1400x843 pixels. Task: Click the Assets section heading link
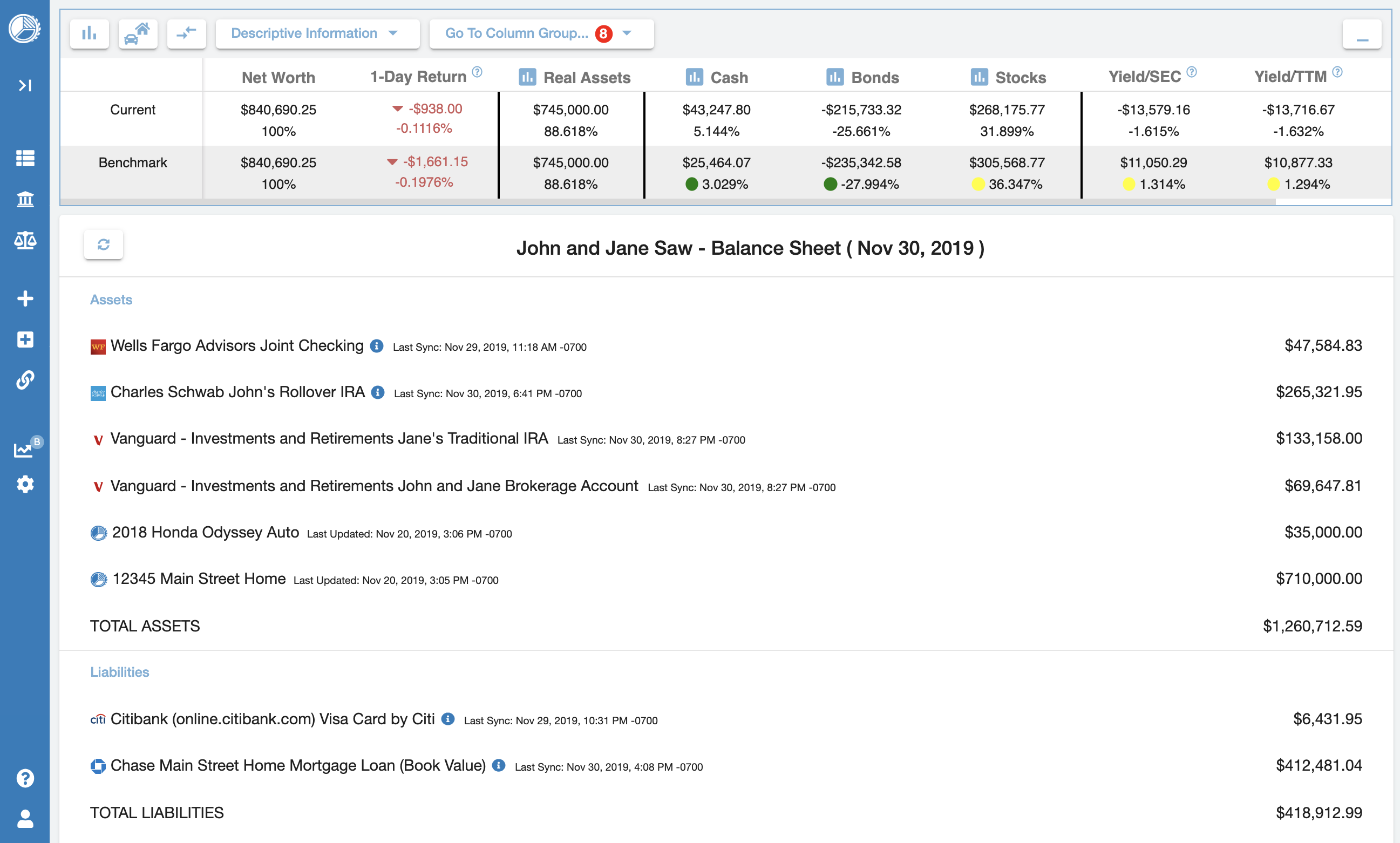[111, 300]
